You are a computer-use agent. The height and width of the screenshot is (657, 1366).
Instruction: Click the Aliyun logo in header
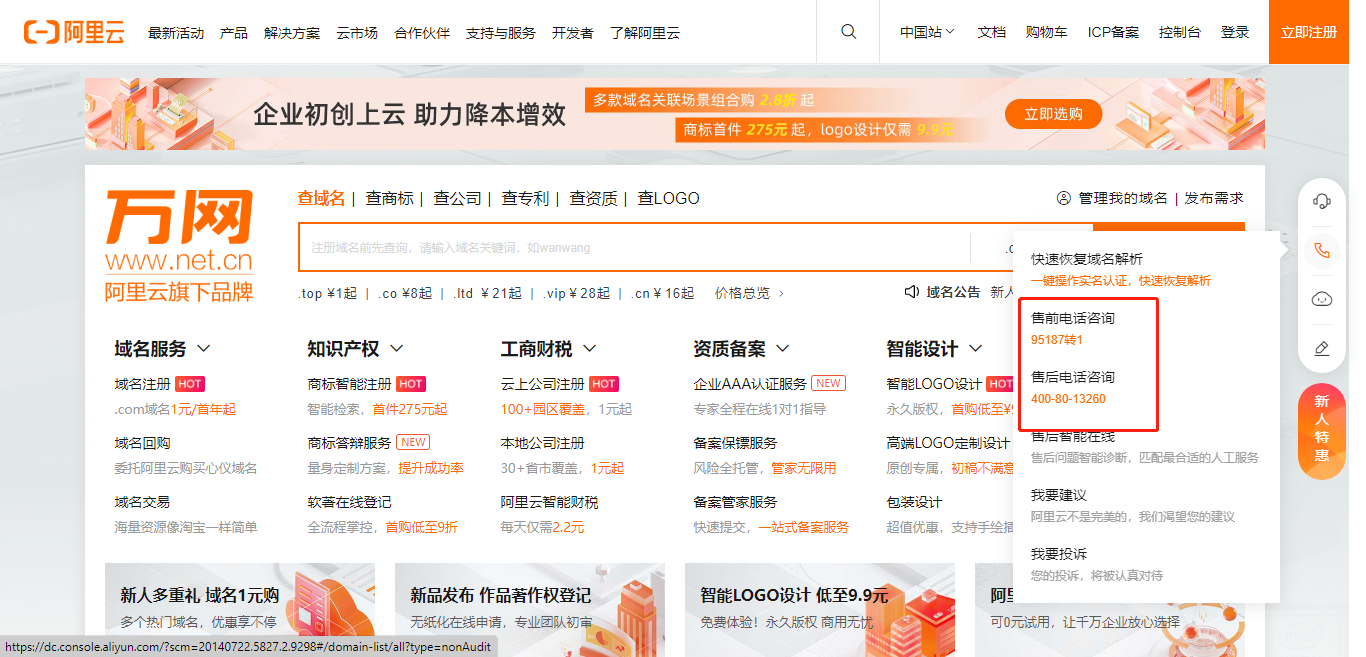point(74,32)
